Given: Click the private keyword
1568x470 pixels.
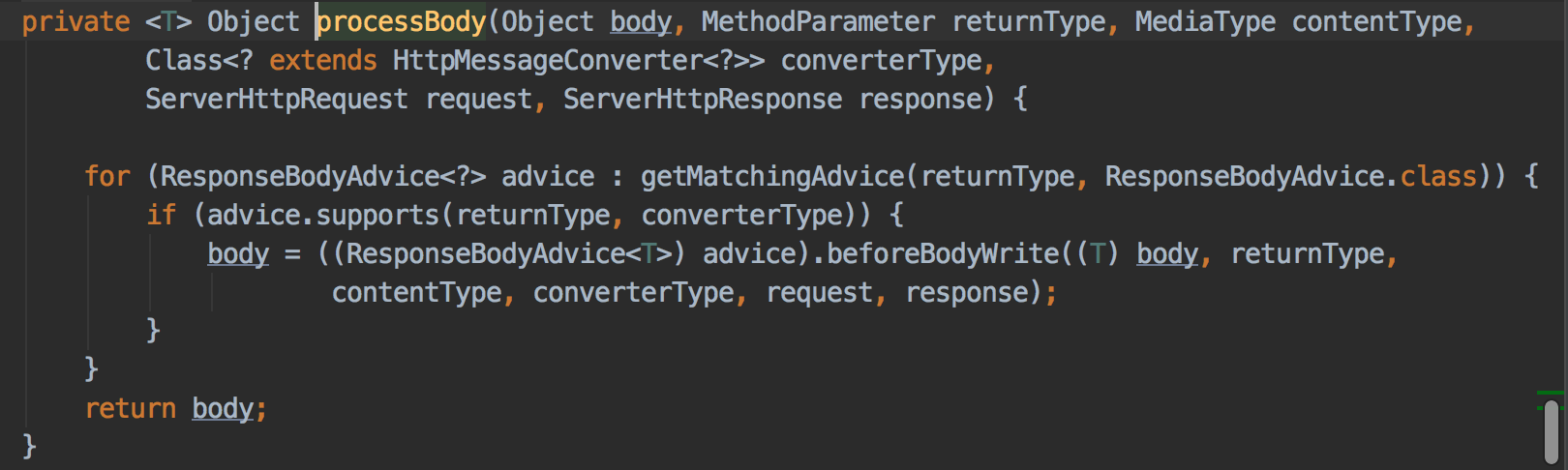Looking at the screenshot, I should click(x=75, y=21).
